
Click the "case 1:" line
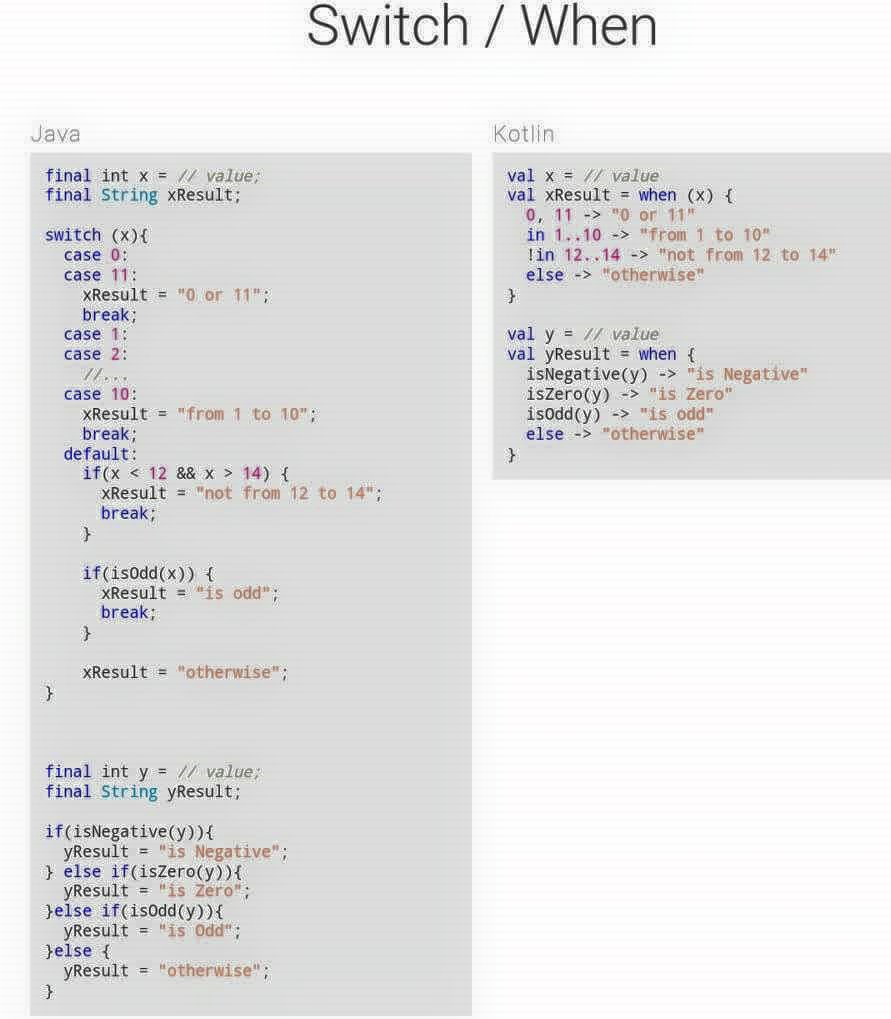[x=96, y=334]
